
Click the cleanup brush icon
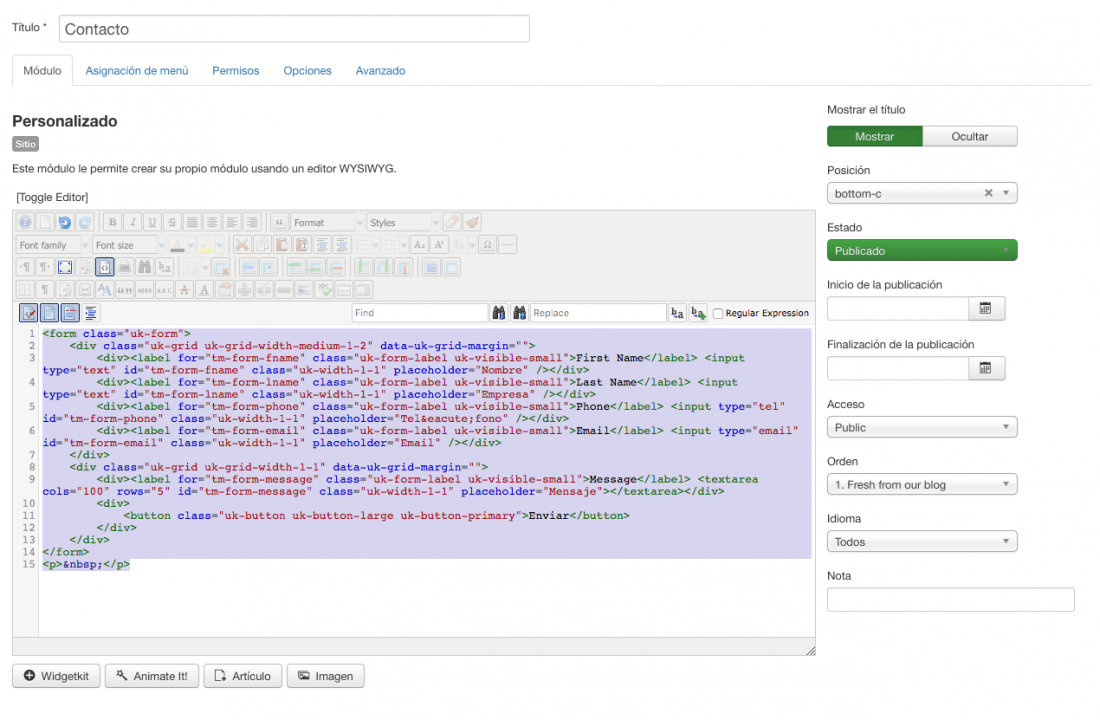click(x=472, y=222)
